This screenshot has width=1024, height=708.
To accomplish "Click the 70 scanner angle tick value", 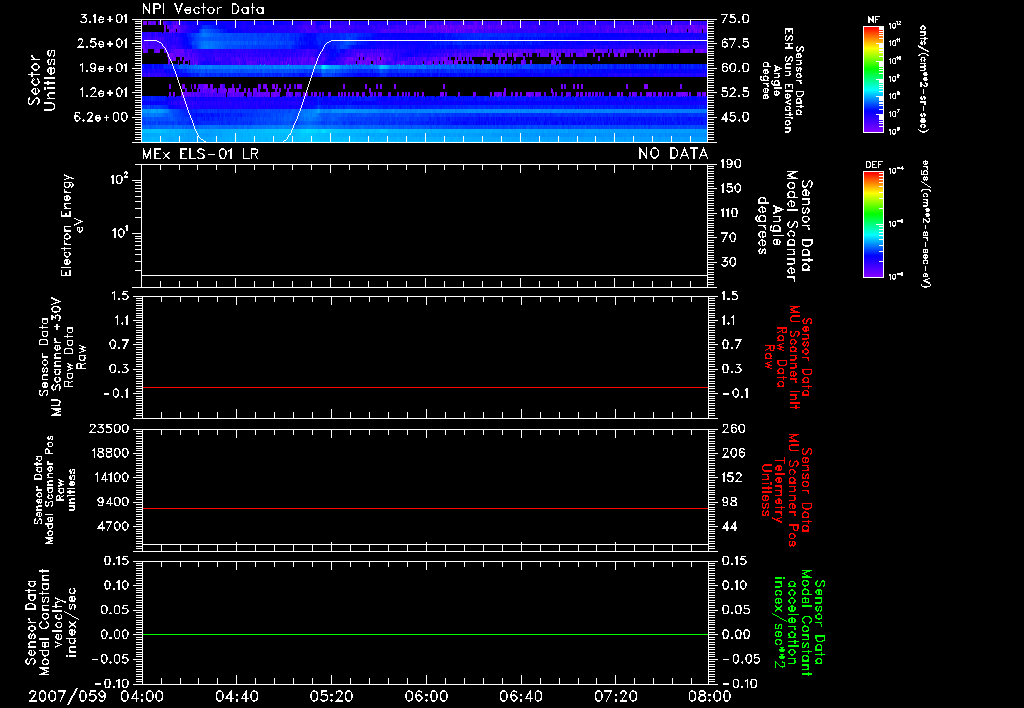I will 730,237.
